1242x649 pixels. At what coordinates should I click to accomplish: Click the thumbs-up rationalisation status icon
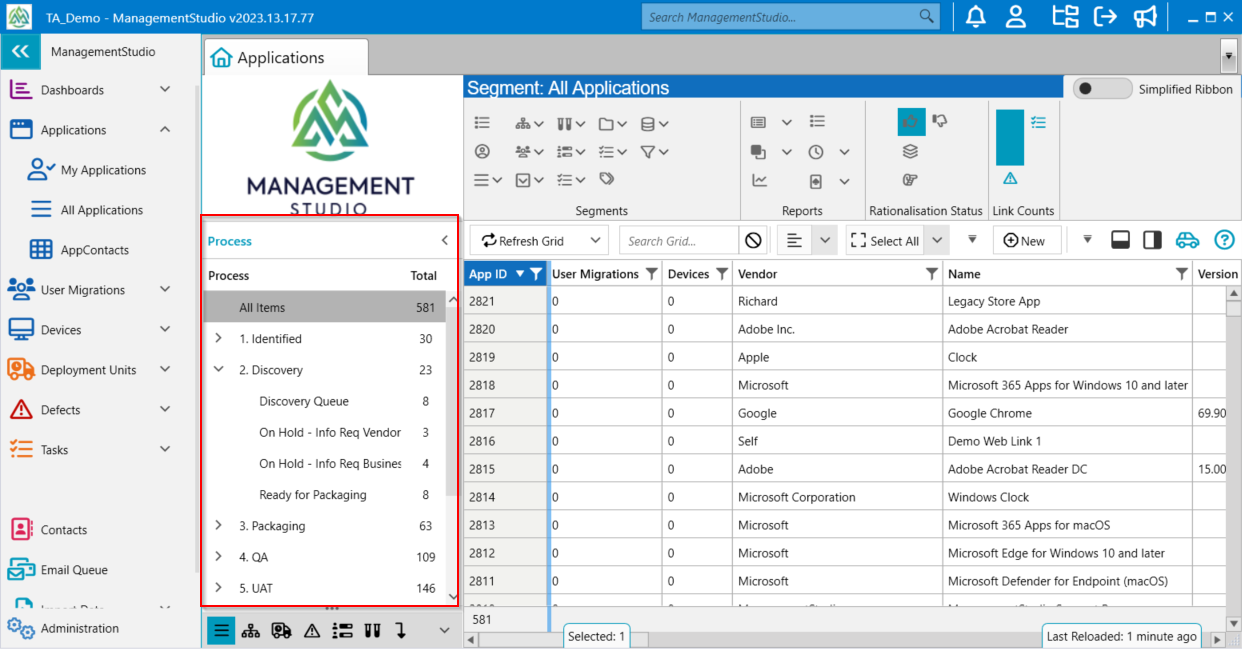click(911, 122)
